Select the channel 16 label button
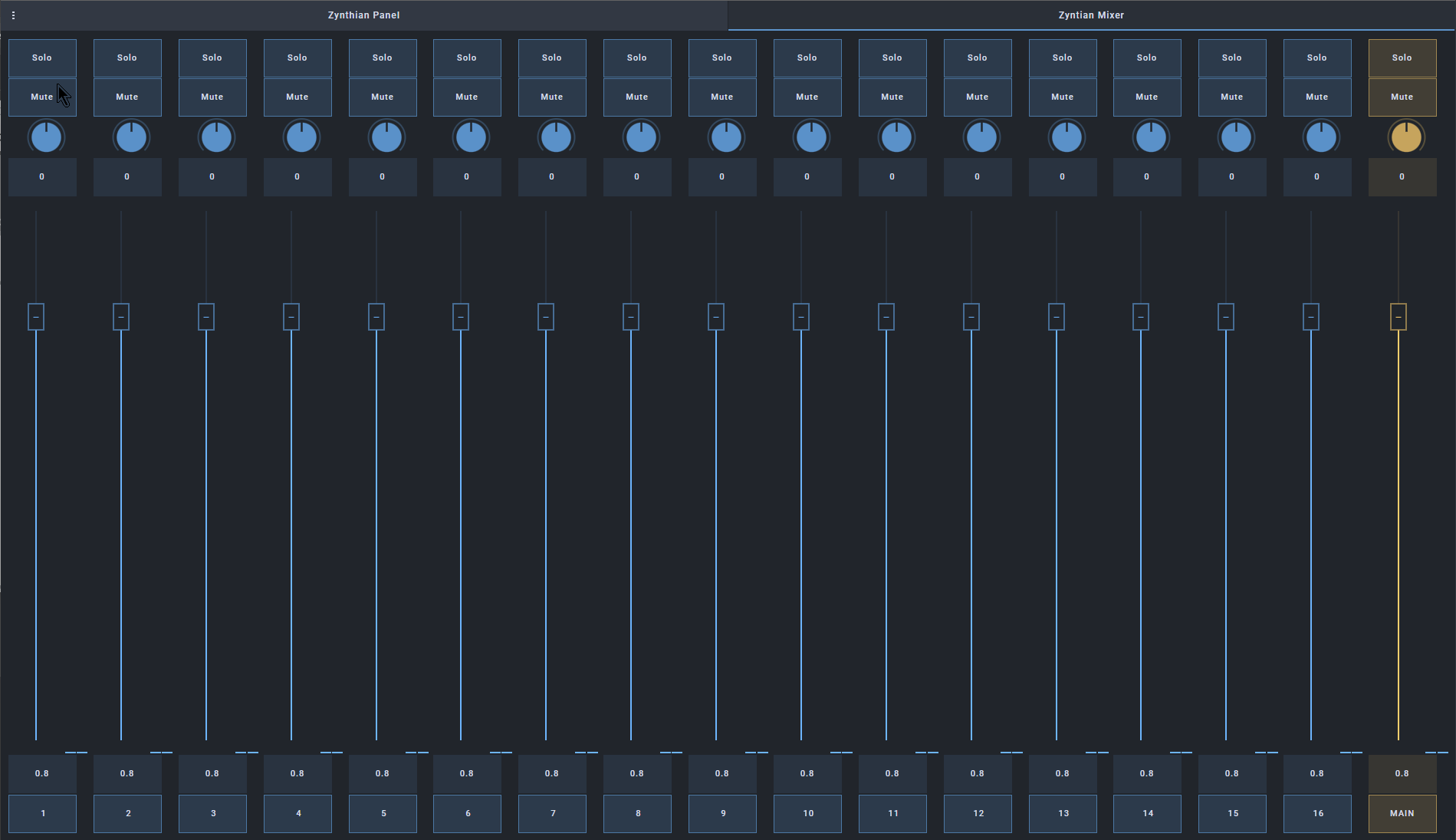1456x840 pixels. tap(1317, 814)
